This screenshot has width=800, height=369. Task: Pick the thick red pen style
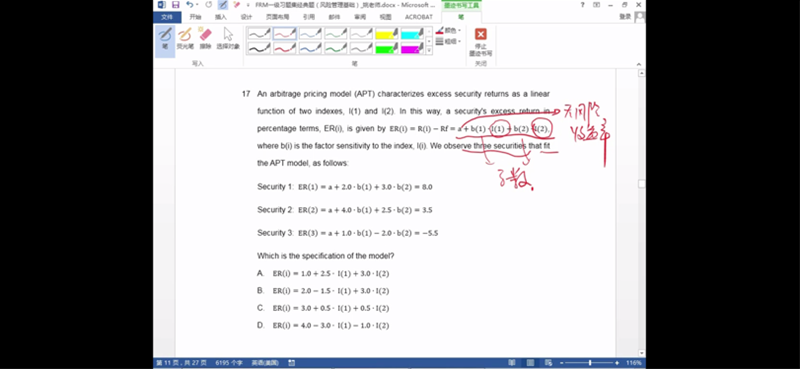pos(284,48)
